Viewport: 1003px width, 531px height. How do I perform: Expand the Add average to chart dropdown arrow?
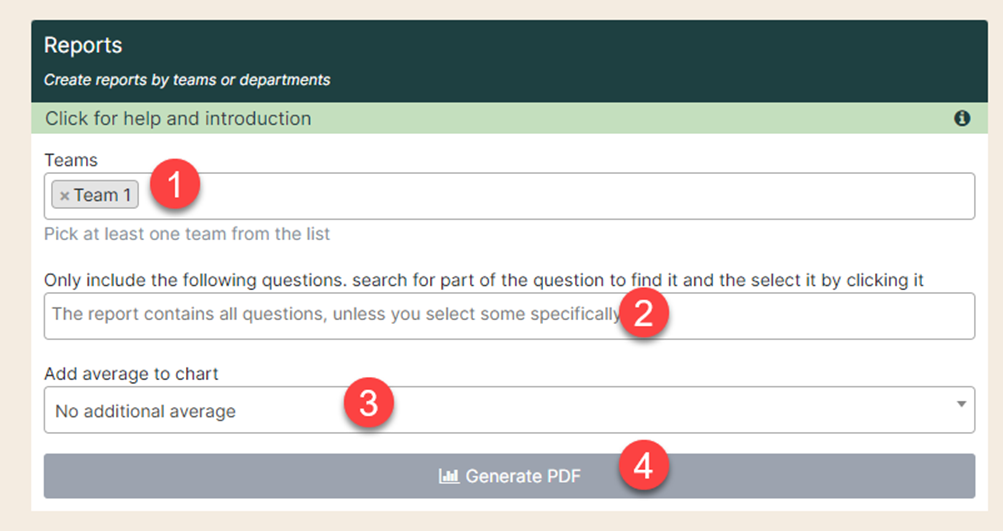click(x=961, y=404)
